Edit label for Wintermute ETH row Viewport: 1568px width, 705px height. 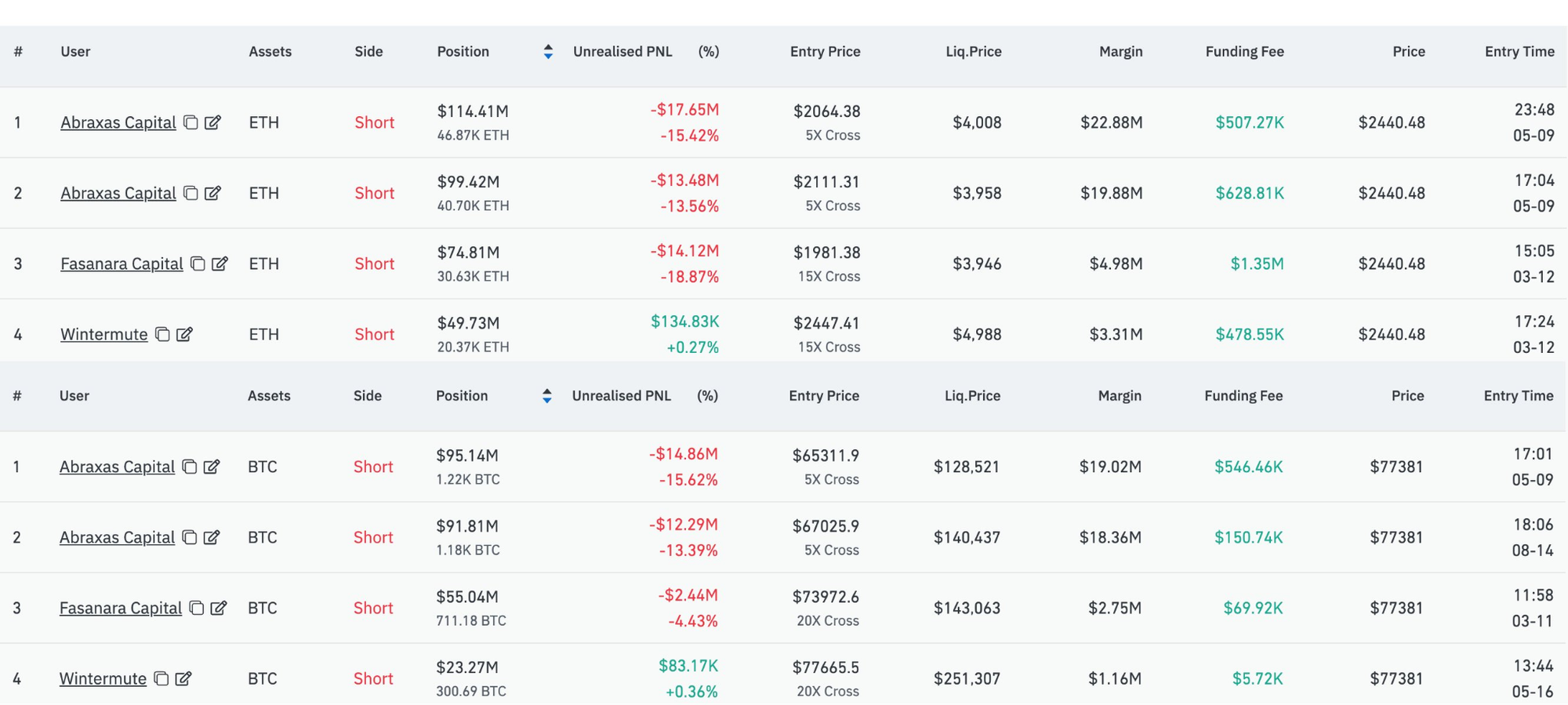184,334
